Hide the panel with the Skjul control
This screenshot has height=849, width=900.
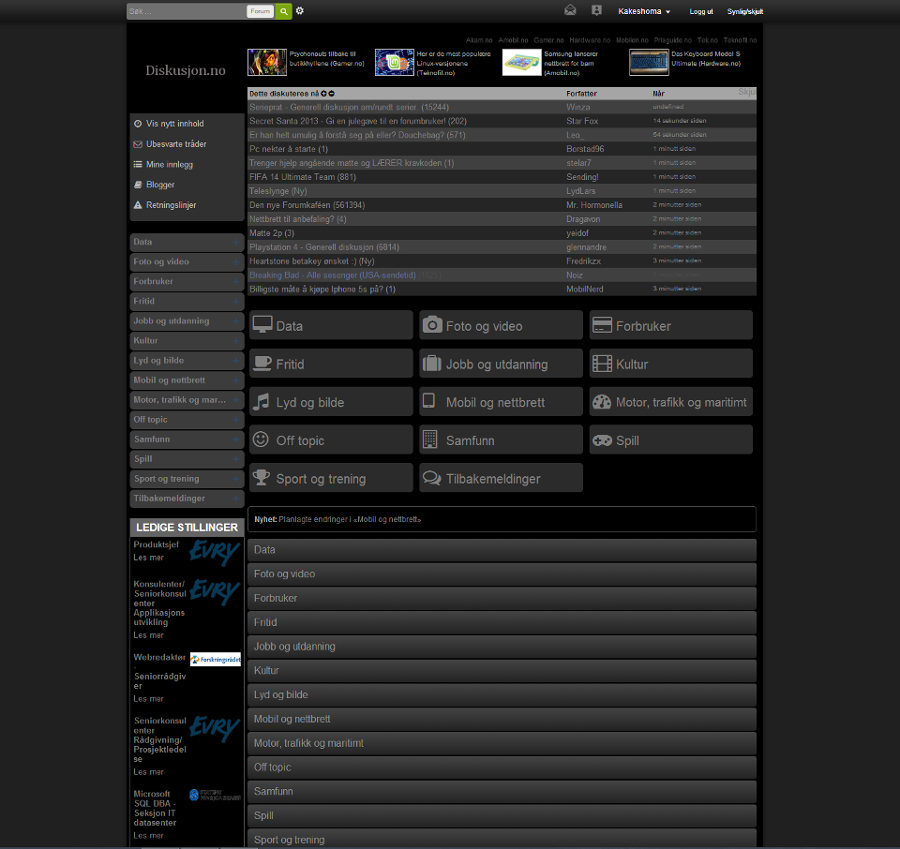tap(746, 91)
